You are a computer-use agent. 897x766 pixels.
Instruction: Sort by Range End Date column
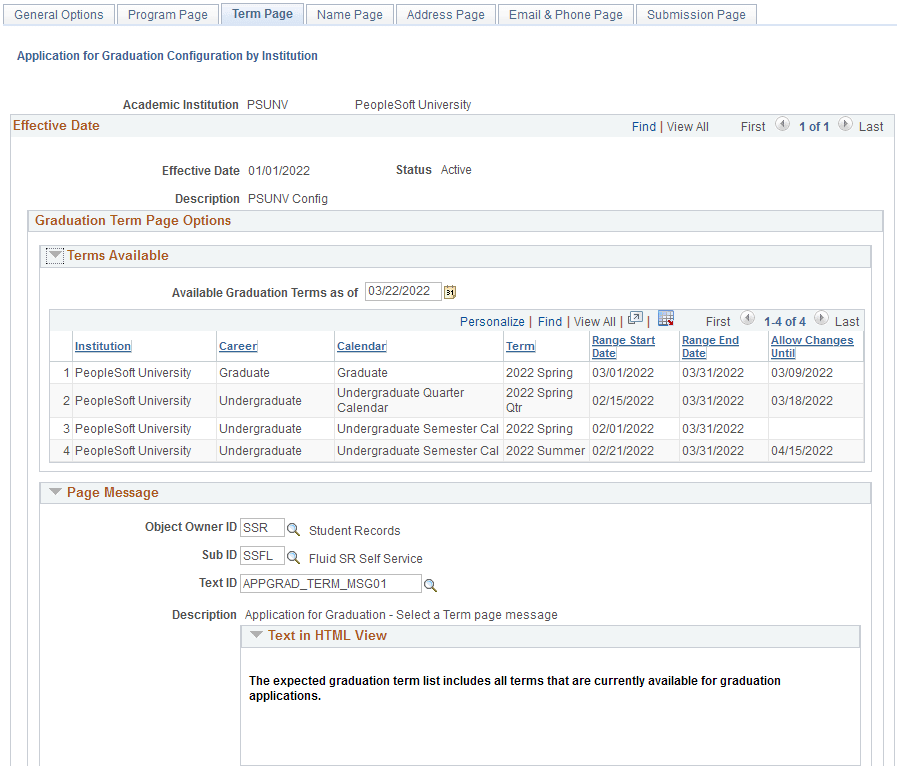coord(710,347)
